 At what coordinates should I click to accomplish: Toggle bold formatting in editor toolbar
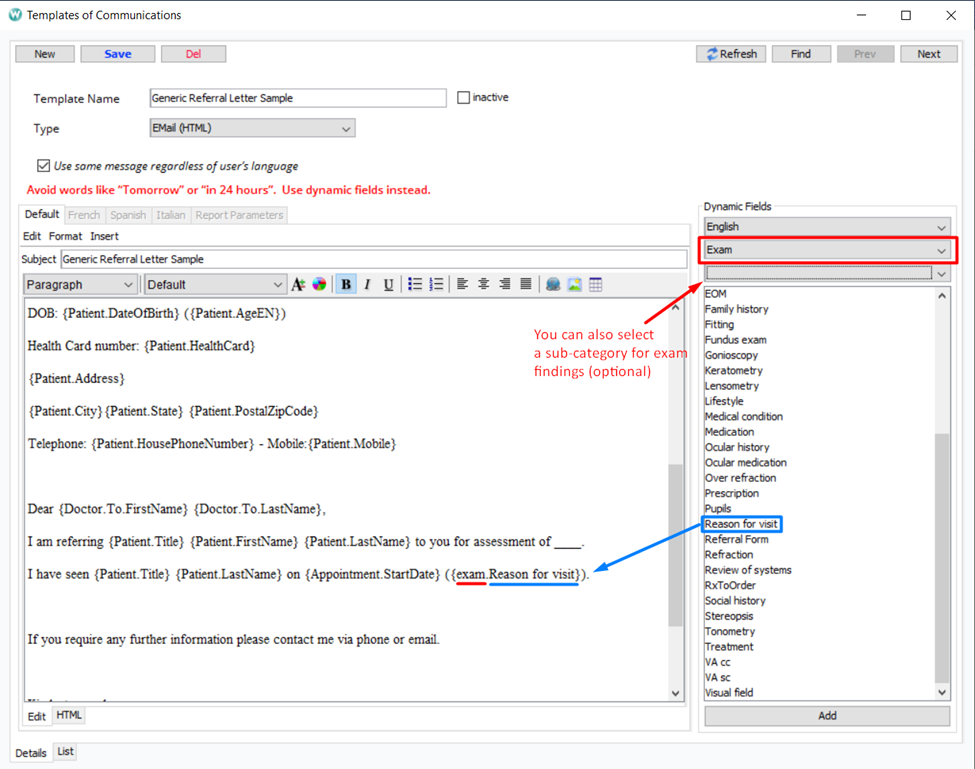346,285
